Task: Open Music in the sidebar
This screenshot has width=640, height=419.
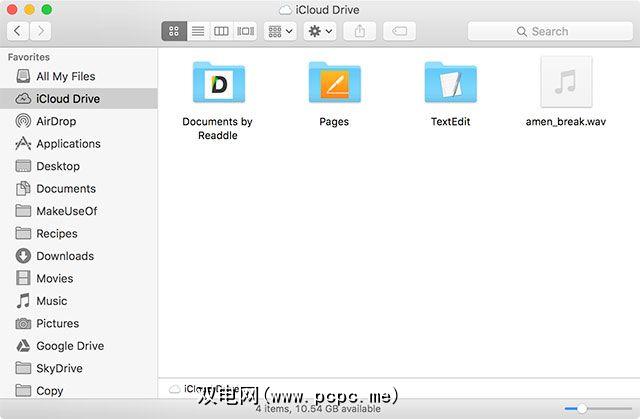Action: 78,301
